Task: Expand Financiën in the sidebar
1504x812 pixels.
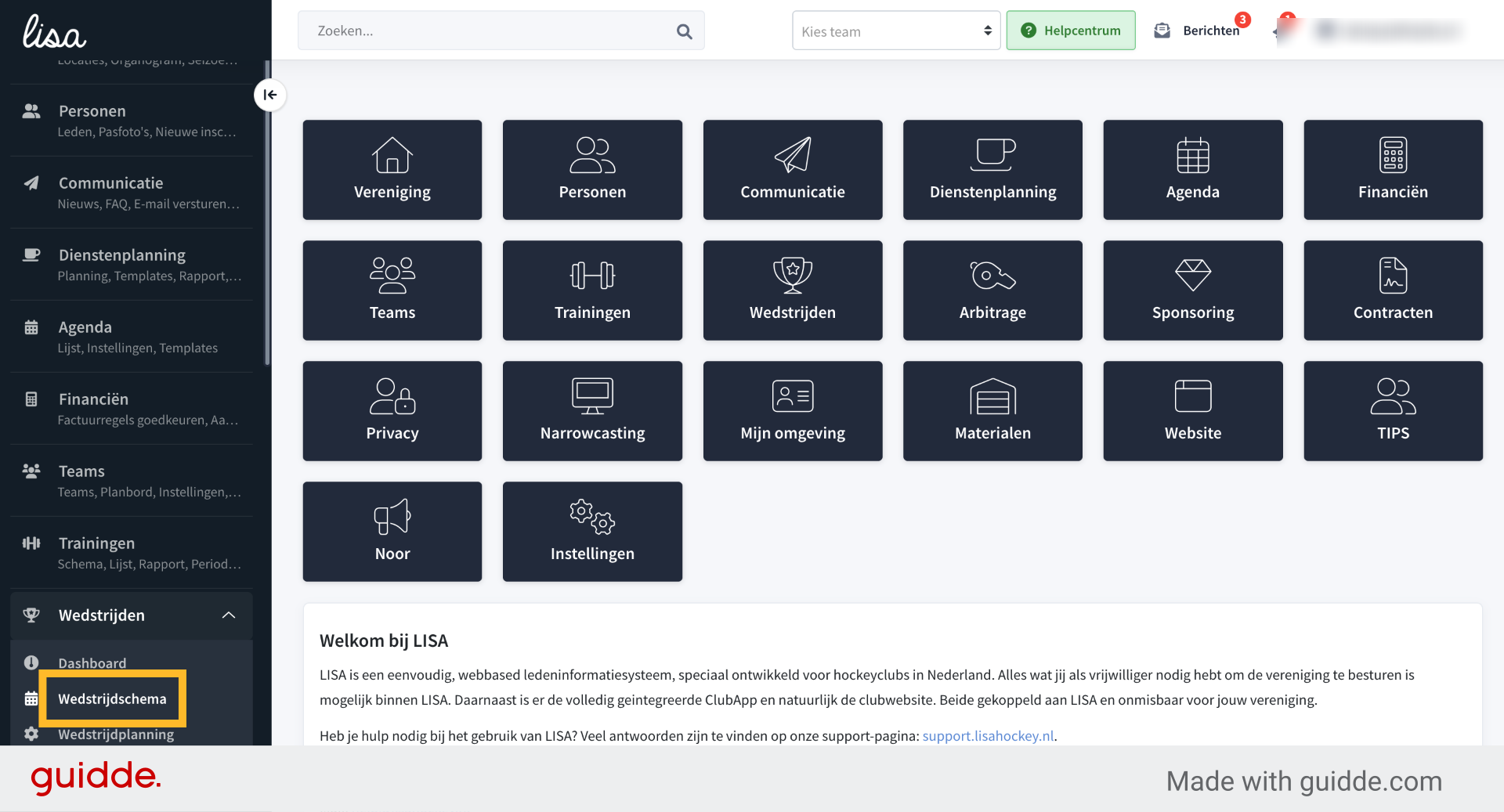Action: (132, 409)
